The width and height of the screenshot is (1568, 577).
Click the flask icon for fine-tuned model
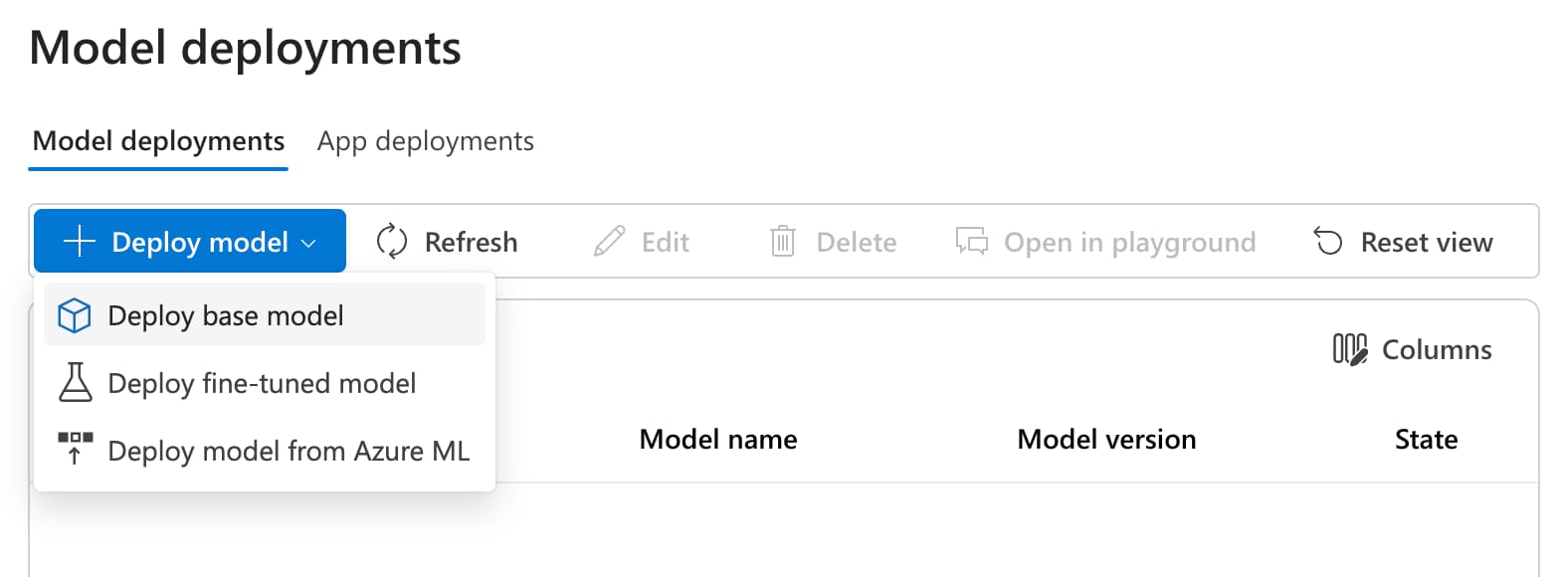pos(75,383)
